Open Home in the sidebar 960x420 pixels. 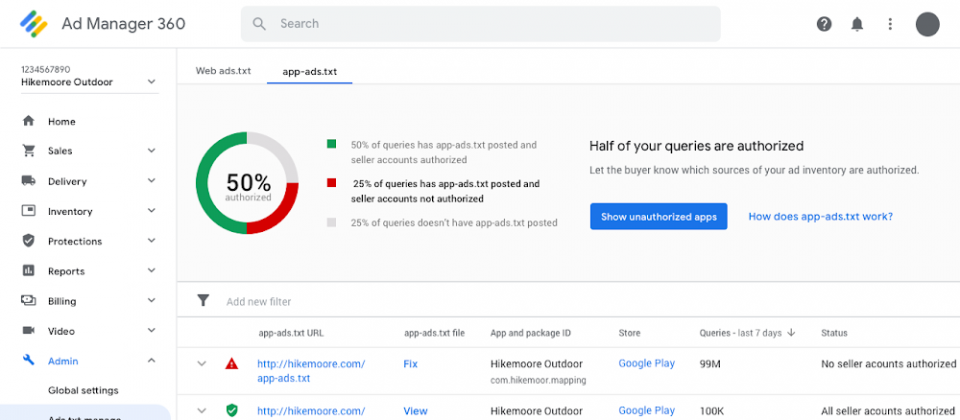click(62, 121)
